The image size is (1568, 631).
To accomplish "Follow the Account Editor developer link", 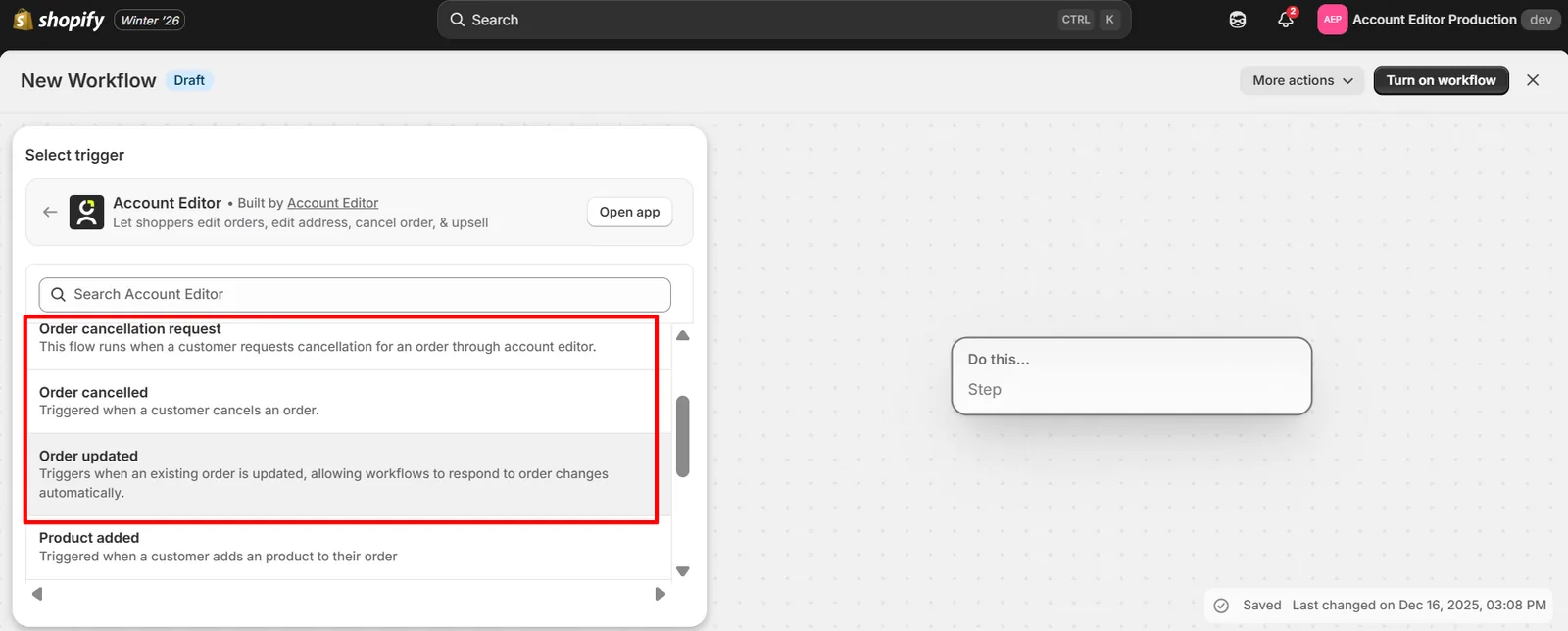I will 332,203.
